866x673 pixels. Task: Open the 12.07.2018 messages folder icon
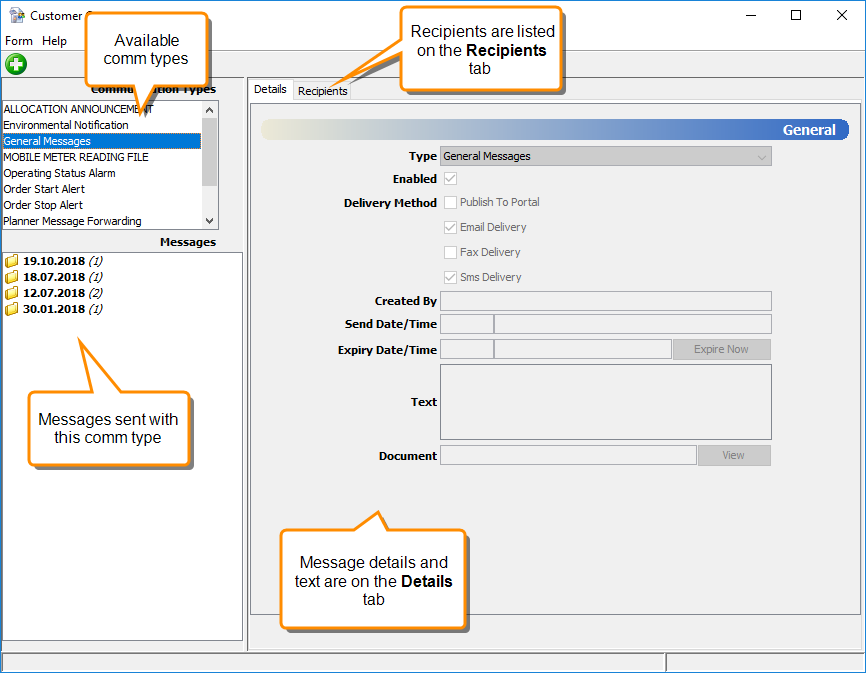point(12,293)
